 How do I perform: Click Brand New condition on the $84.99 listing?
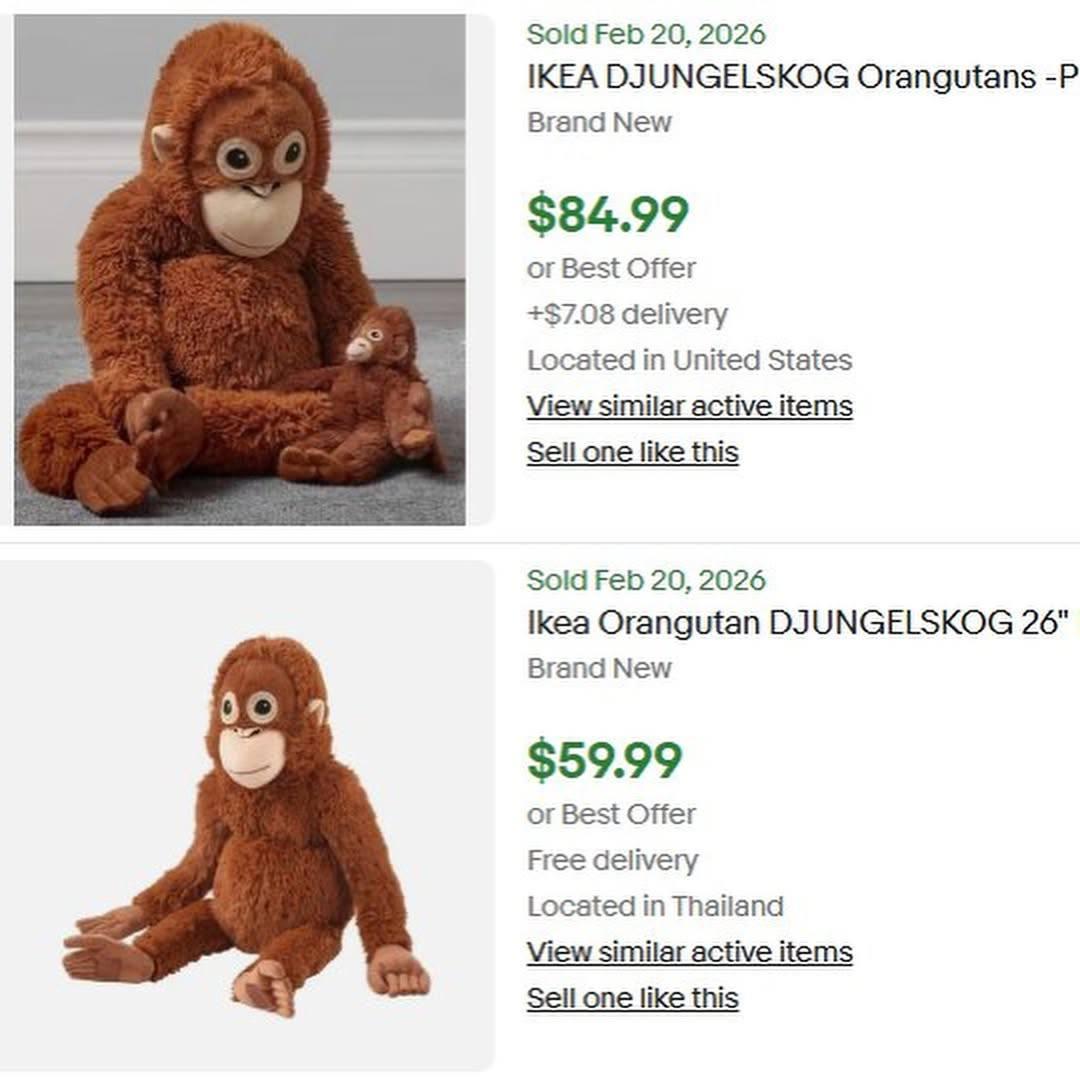pyautogui.click(x=599, y=122)
